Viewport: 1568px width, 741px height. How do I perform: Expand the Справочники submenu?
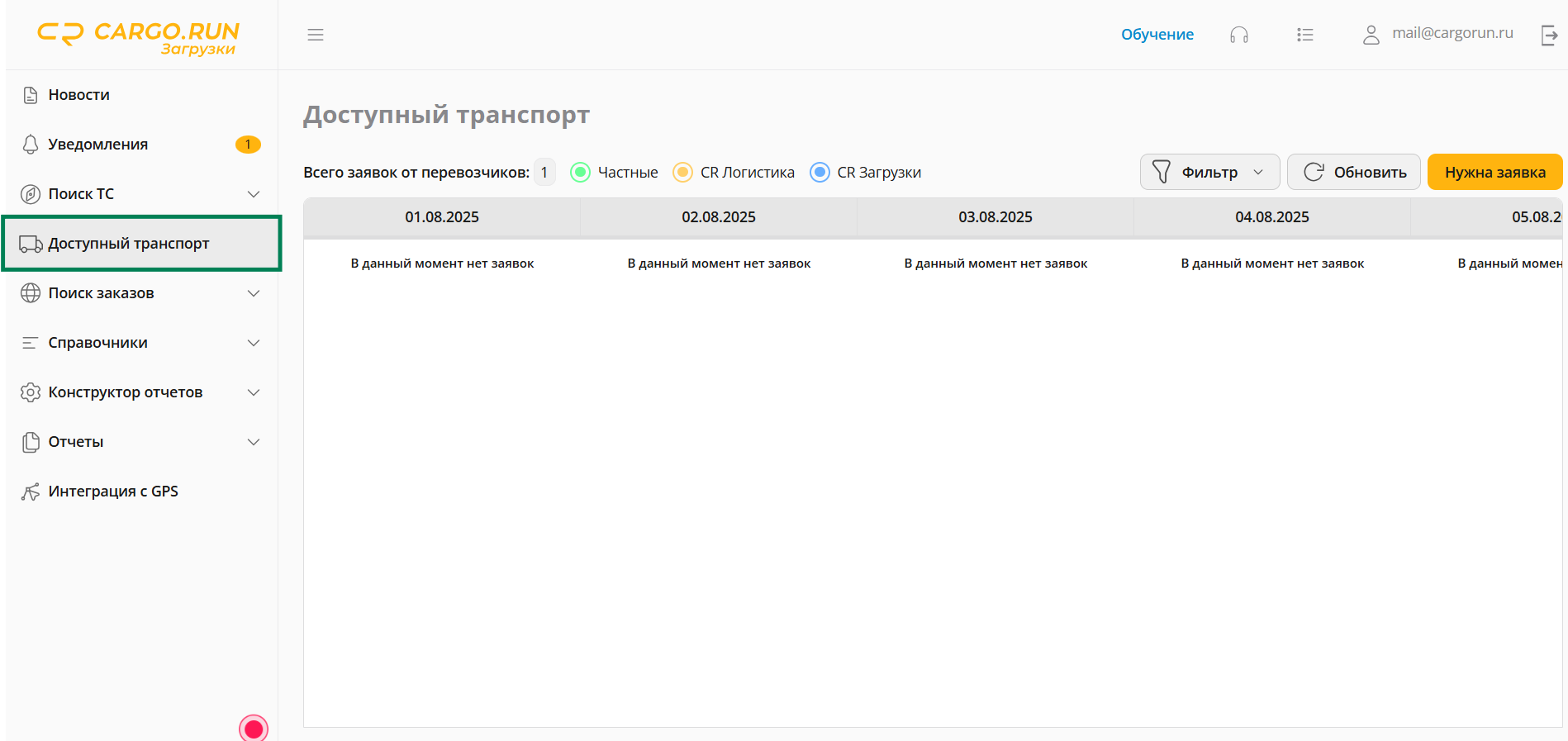pos(254,343)
